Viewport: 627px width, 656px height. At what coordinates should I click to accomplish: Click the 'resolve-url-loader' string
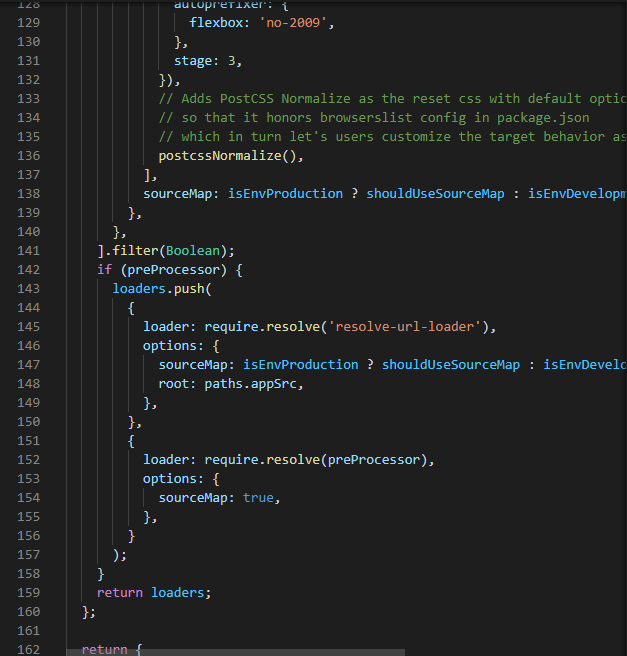(404, 327)
